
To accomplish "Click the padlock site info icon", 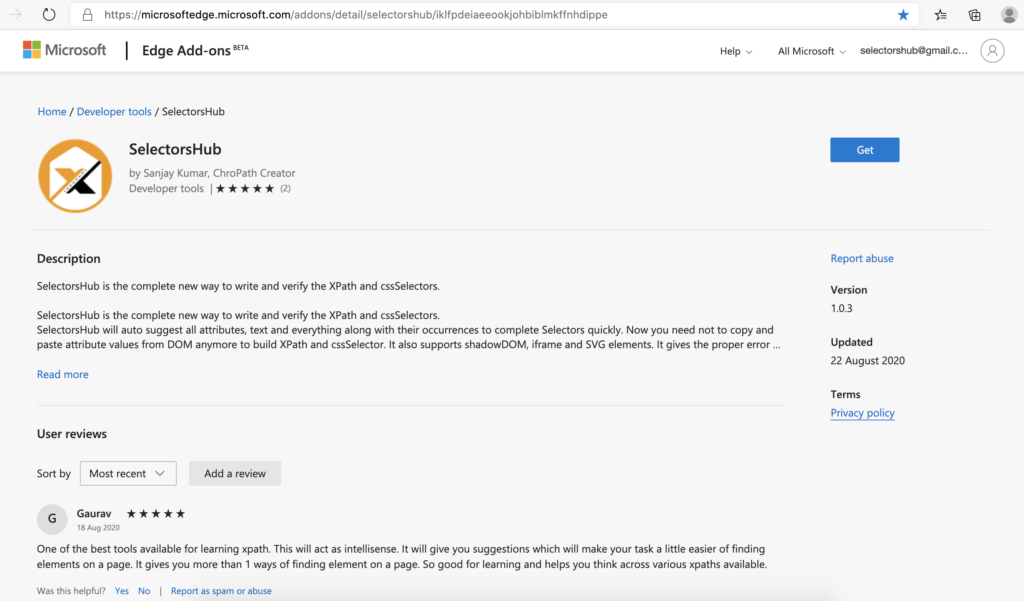I will pyautogui.click(x=87, y=14).
